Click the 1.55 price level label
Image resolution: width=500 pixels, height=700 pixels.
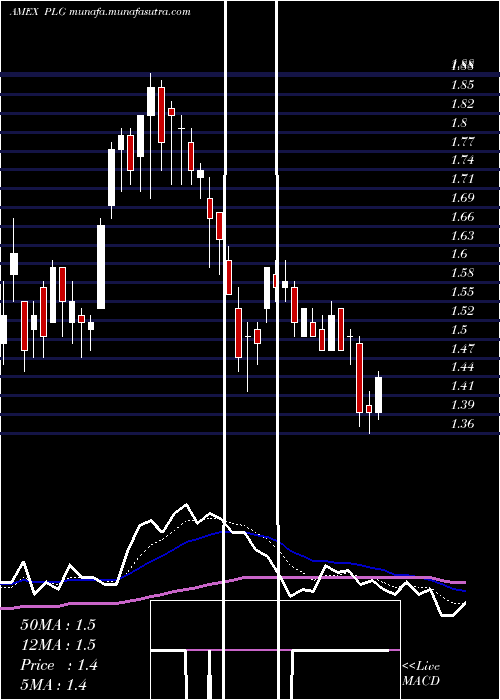pyautogui.click(x=462, y=292)
